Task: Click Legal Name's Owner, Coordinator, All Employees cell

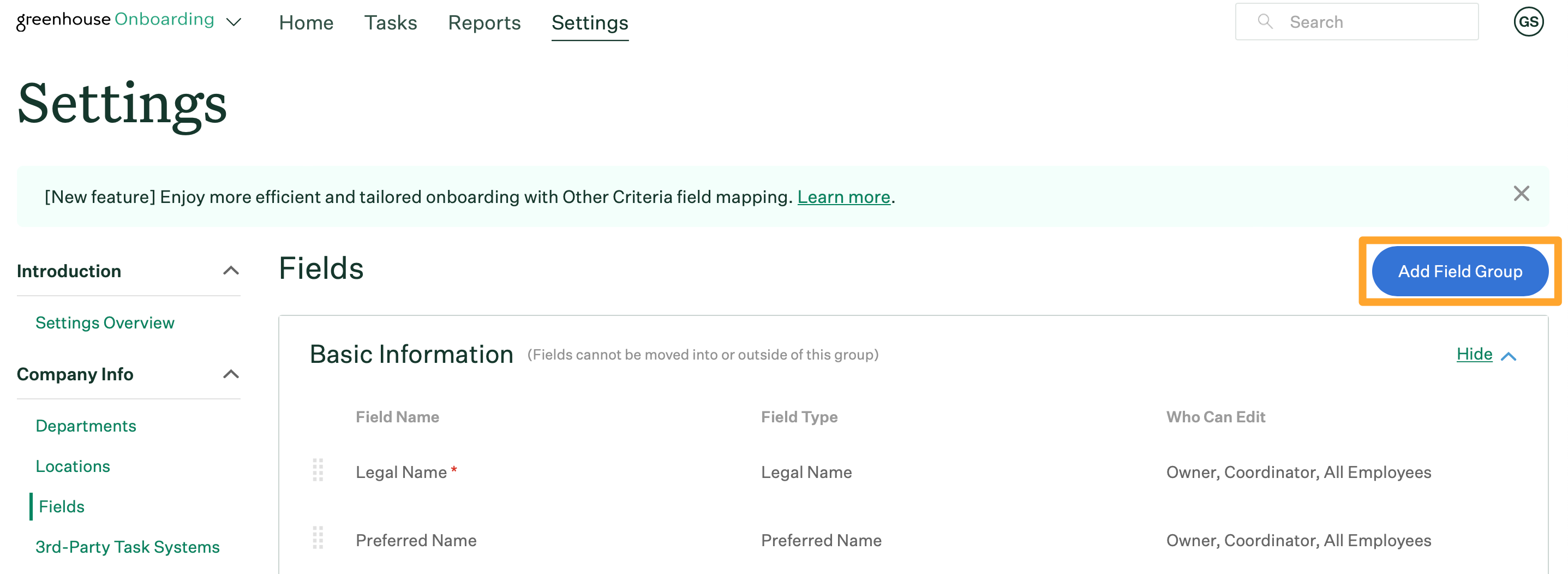Action: 1298,473
